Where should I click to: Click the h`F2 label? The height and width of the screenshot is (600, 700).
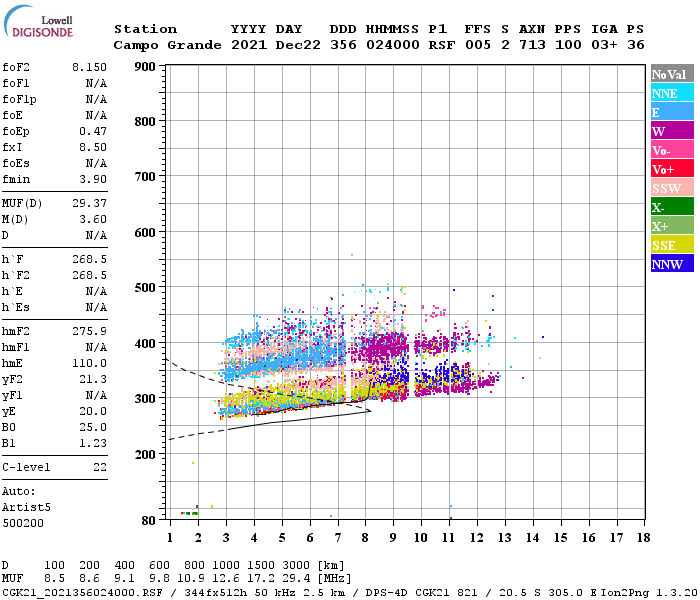(x=16, y=275)
